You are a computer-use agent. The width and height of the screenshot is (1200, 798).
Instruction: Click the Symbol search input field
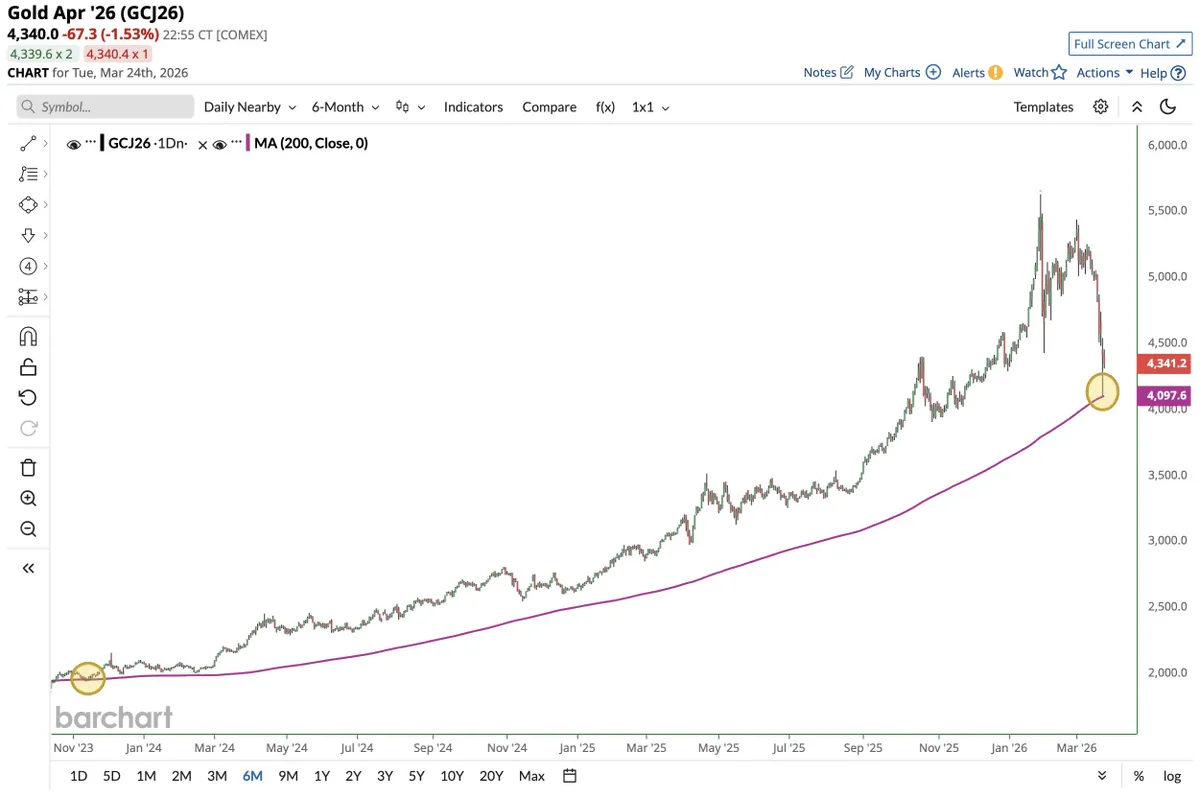click(105, 107)
